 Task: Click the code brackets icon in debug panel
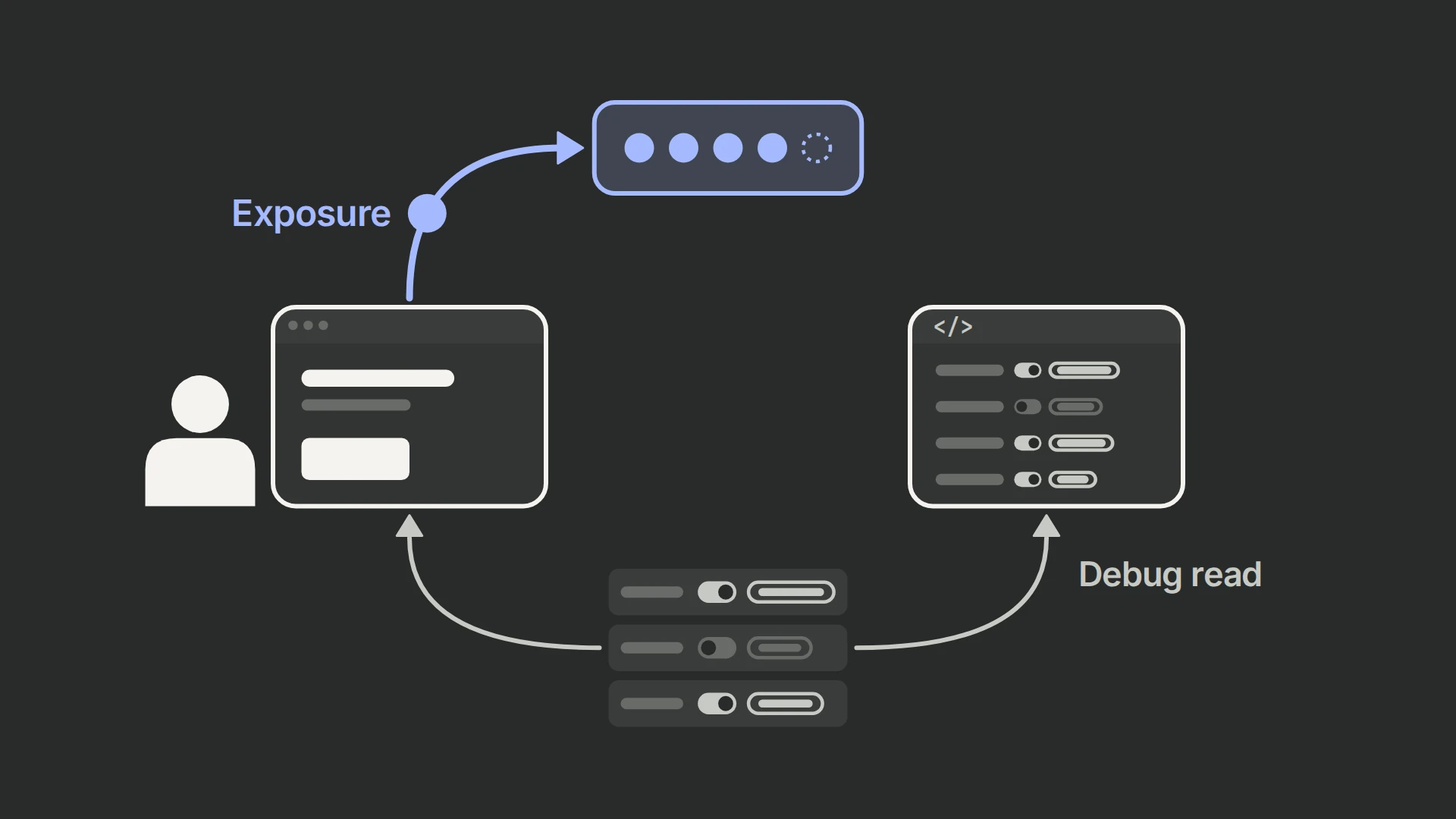(x=952, y=327)
